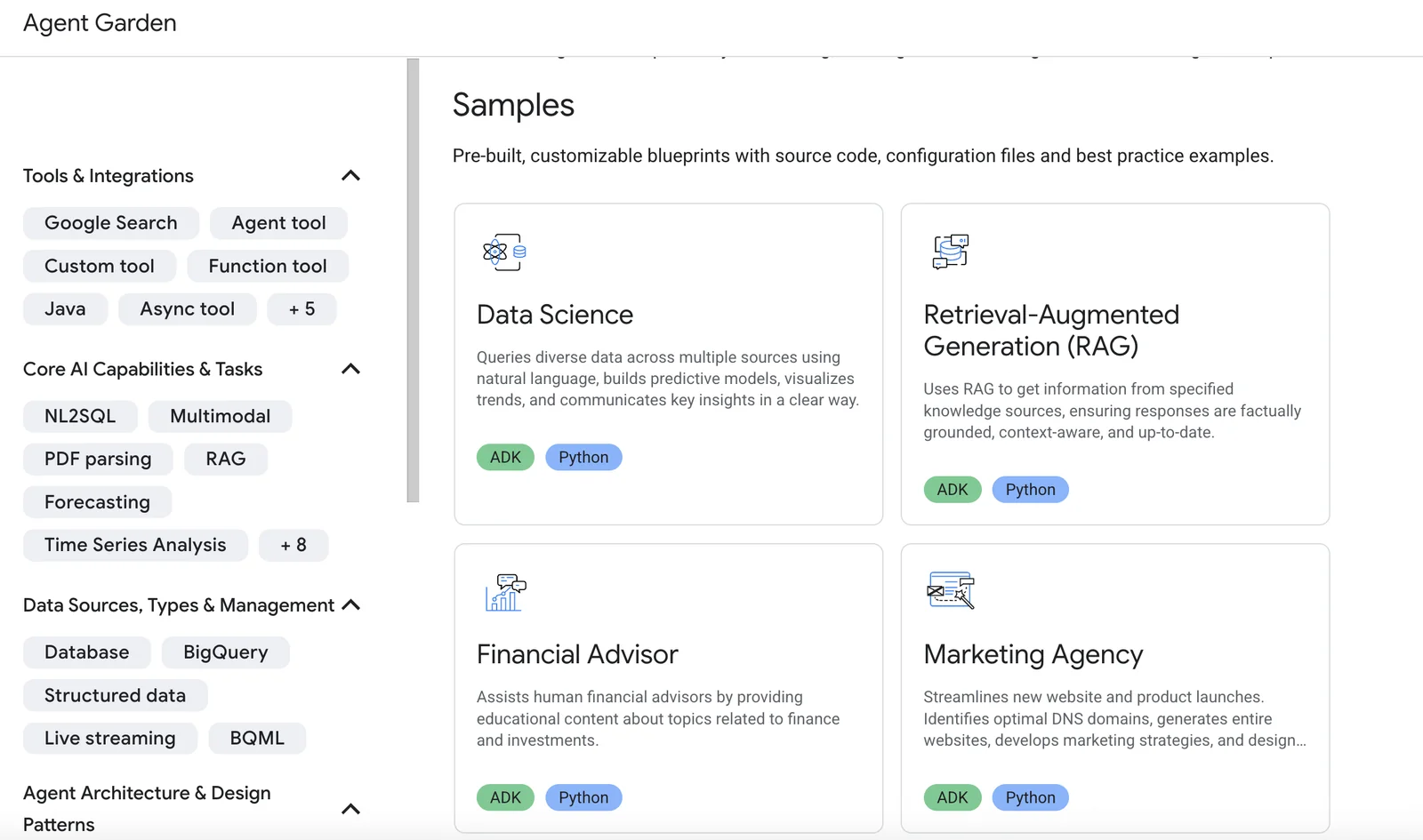Collapse the Agent Architecture & Design Patterns section
This screenshot has height=840, width=1423.
(x=350, y=809)
